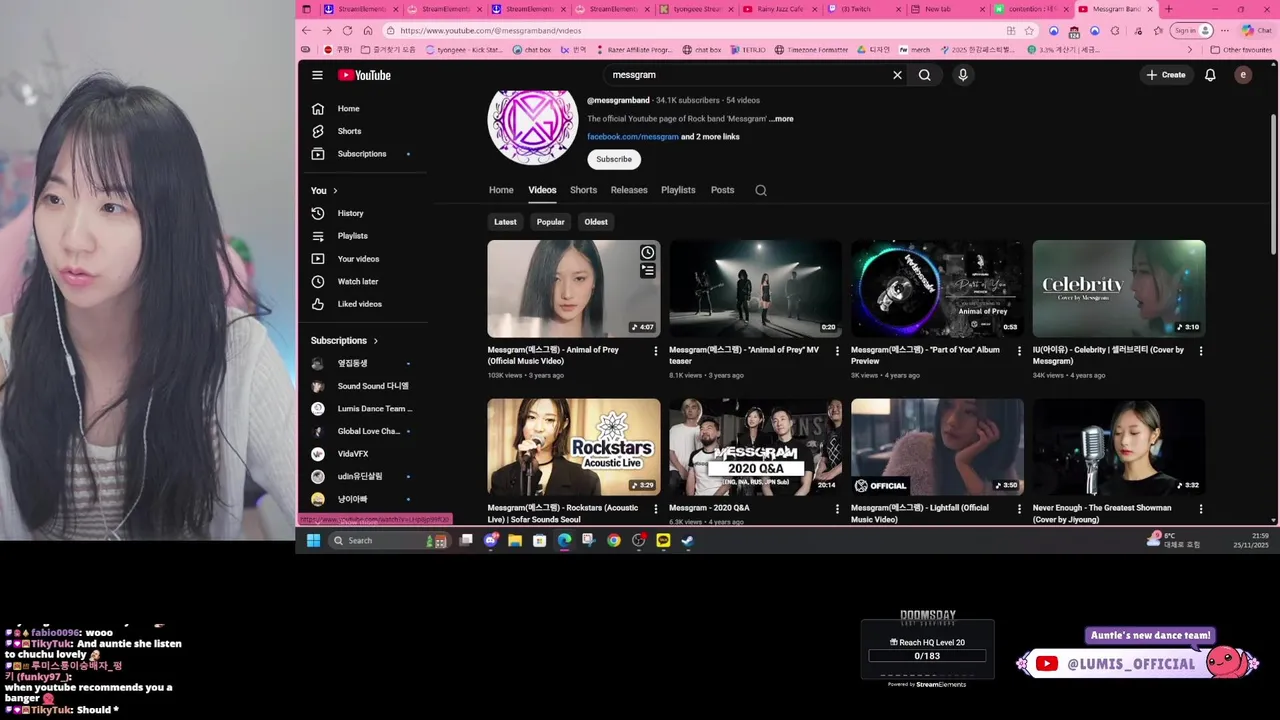Open options for IU Celebrity cover
1280x720 pixels.
pyautogui.click(x=1201, y=351)
